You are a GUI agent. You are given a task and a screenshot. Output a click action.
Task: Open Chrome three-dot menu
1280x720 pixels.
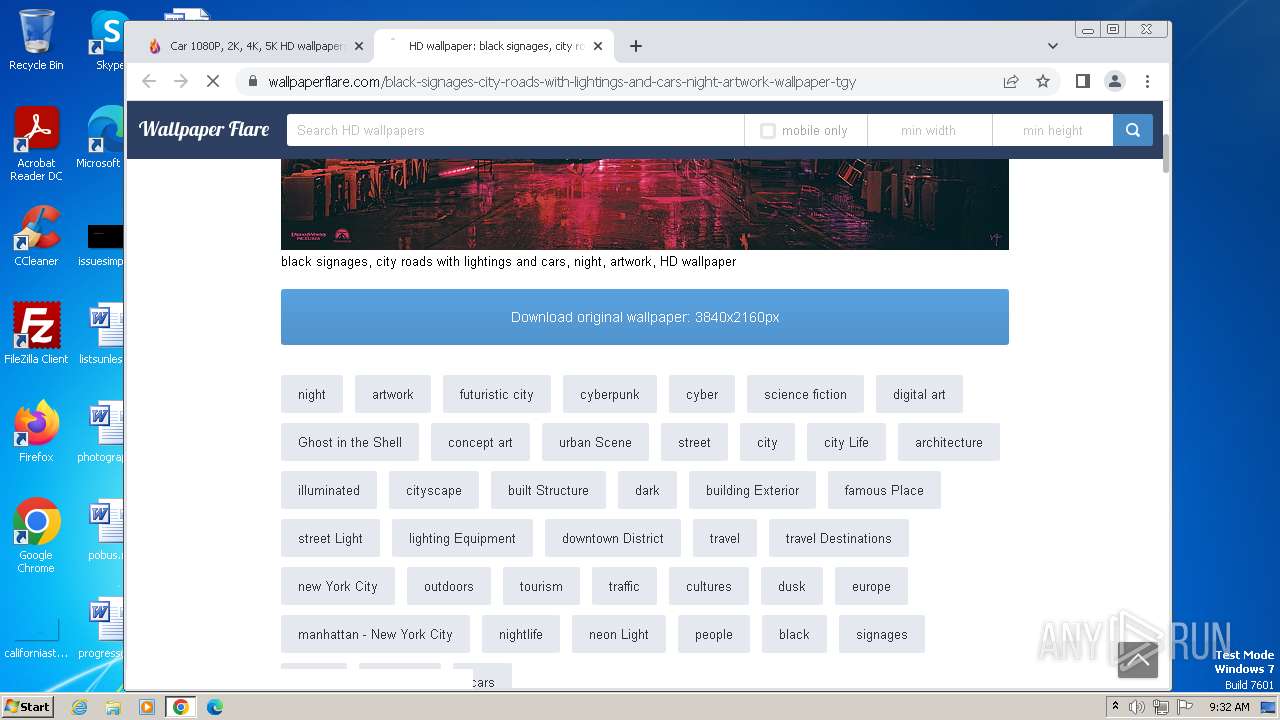click(x=1147, y=81)
